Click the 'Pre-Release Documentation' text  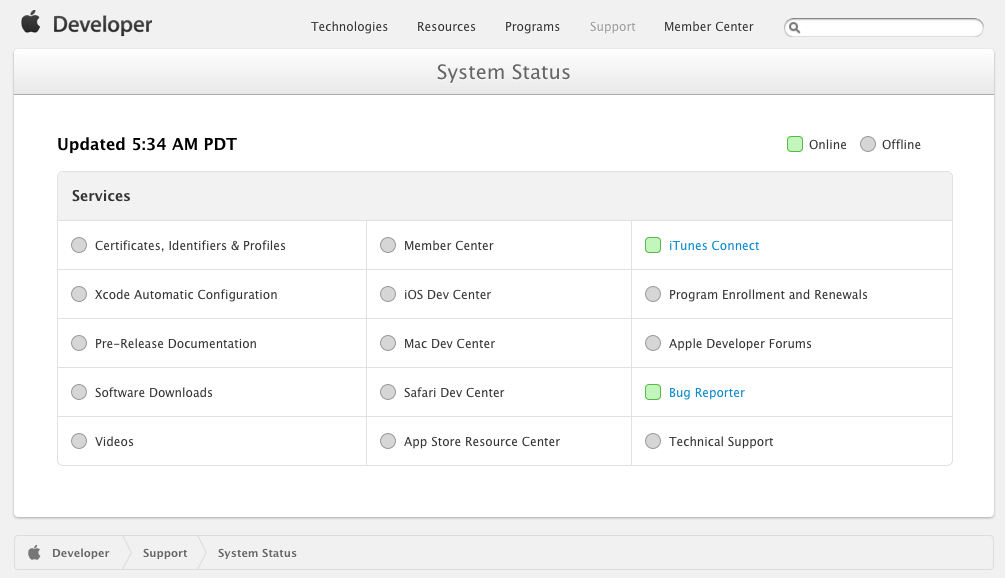point(176,343)
